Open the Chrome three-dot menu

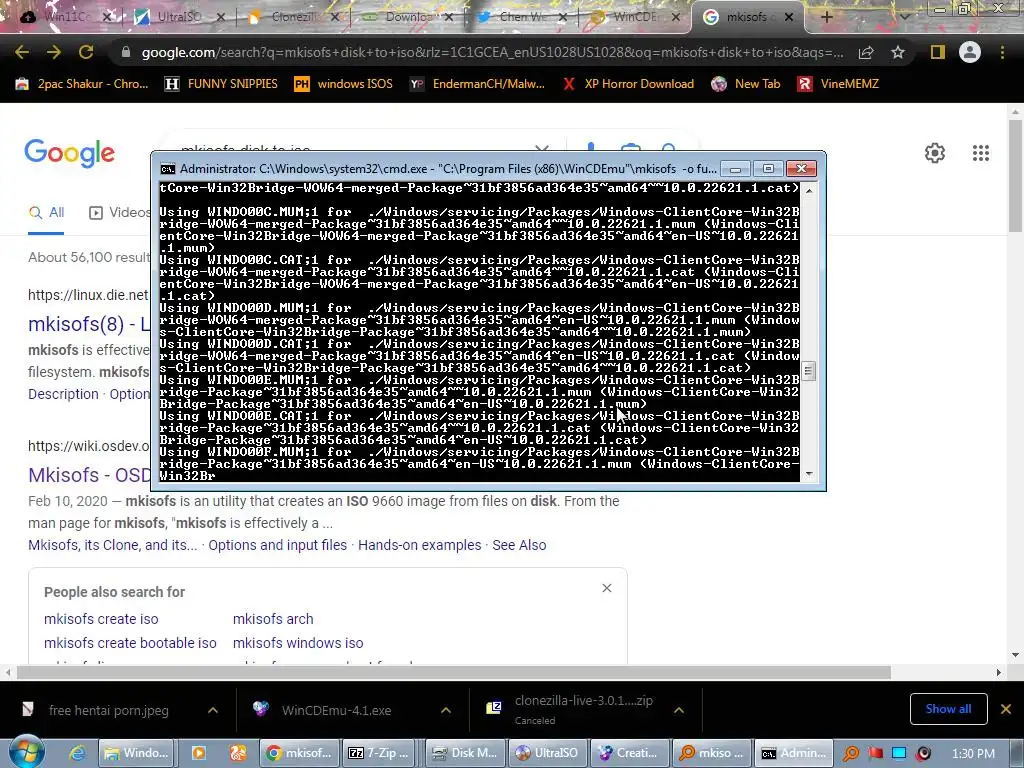[1002, 52]
